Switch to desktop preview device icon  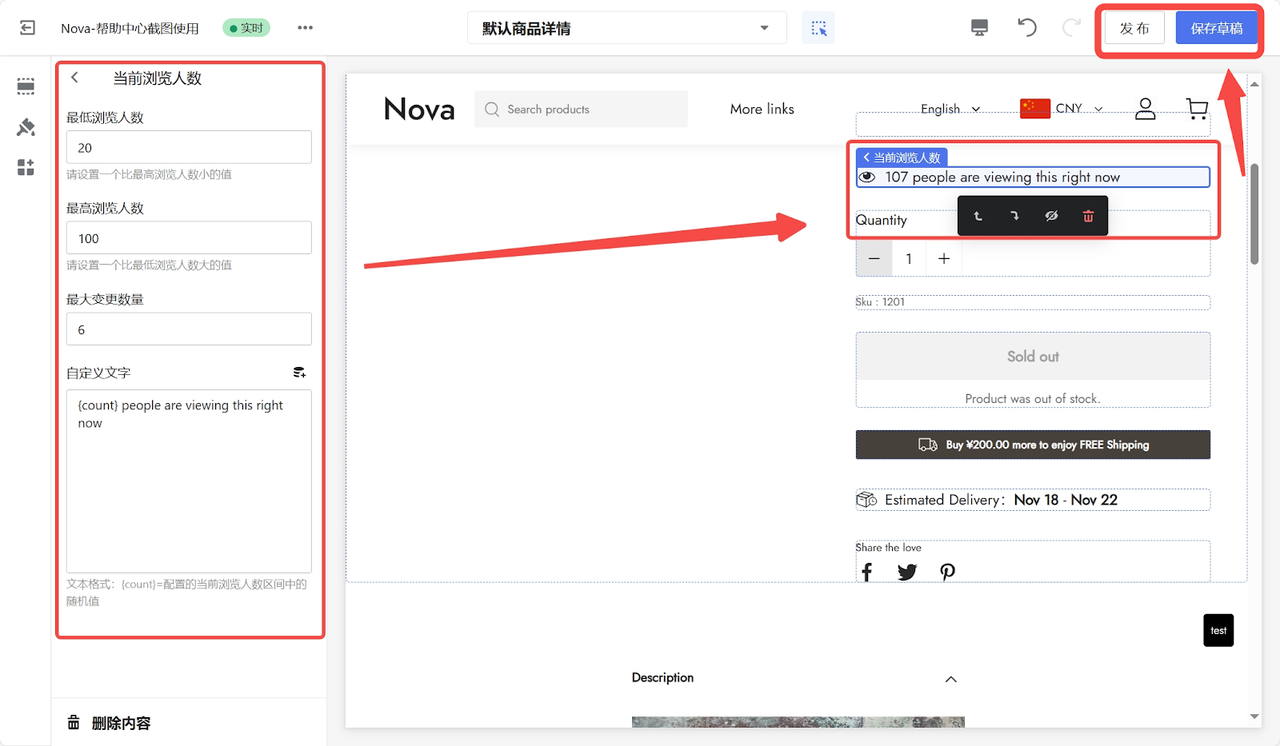(x=980, y=28)
